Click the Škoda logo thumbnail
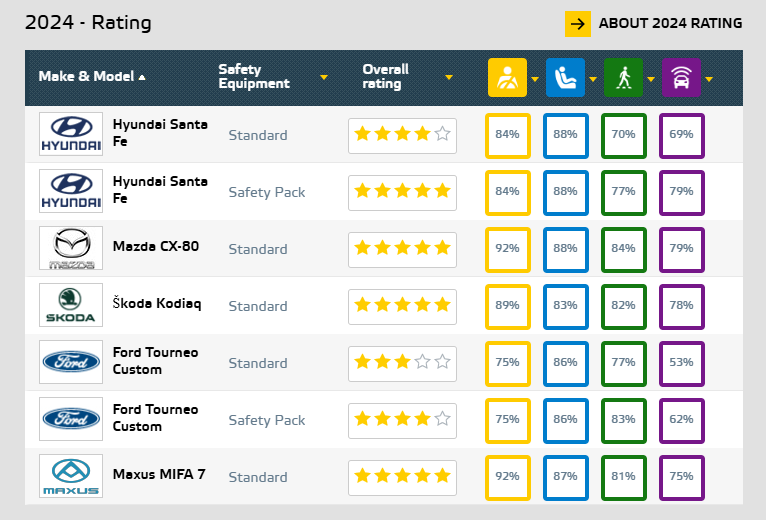This screenshot has height=520, width=766. tap(71, 305)
